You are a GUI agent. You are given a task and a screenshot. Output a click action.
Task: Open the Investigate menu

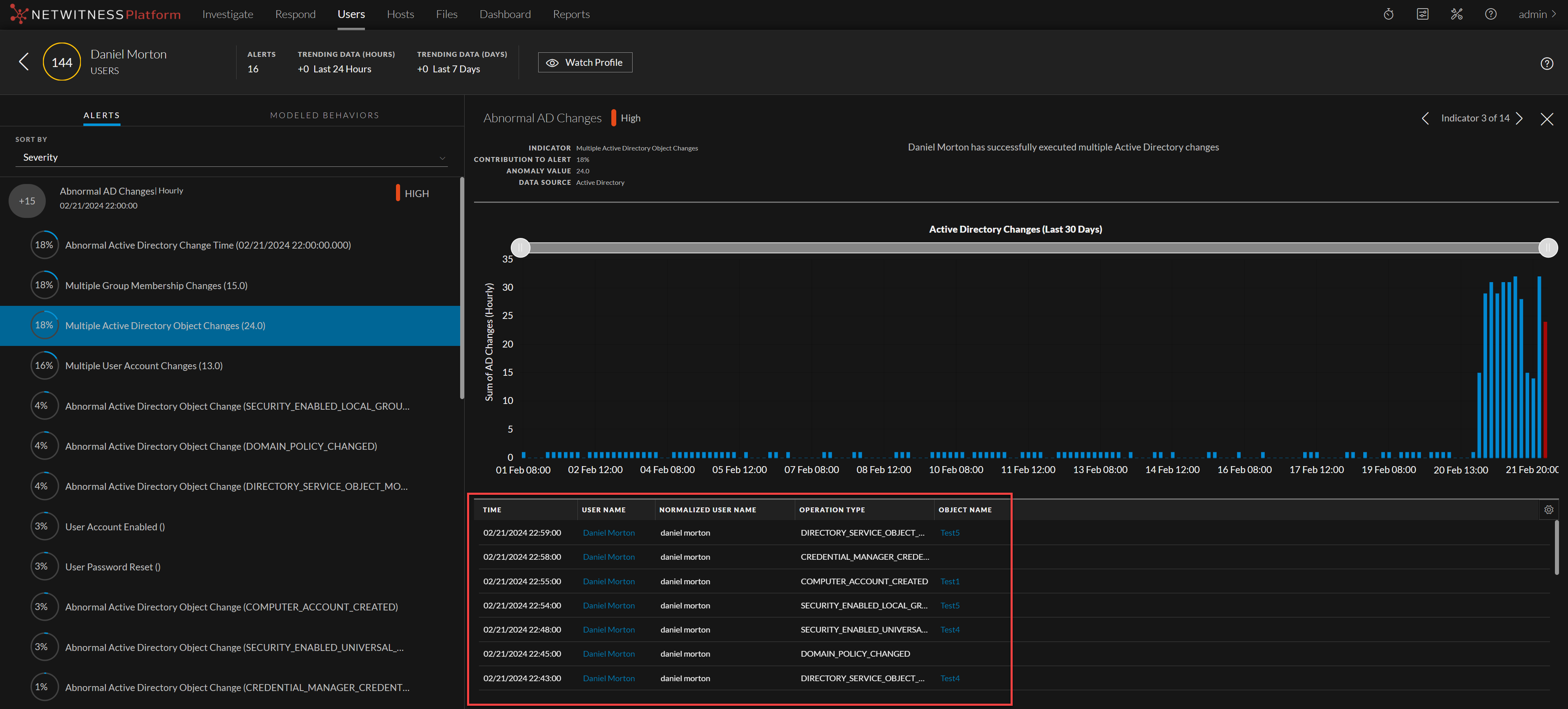[x=227, y=14]
